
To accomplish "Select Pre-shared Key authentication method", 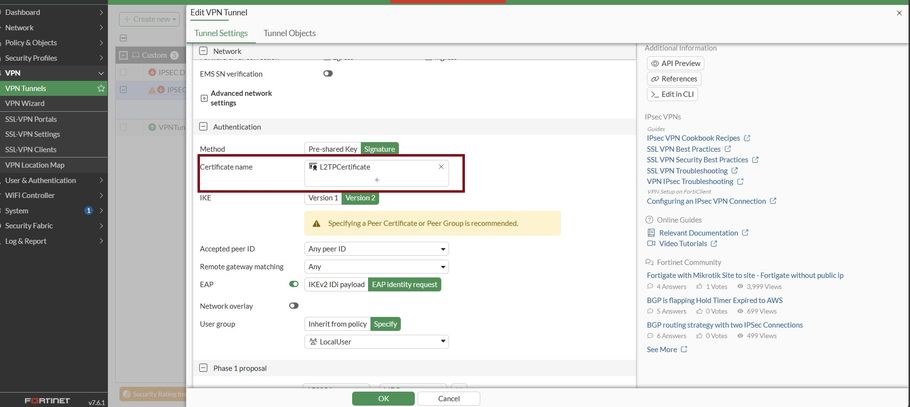I will [333, 149].
